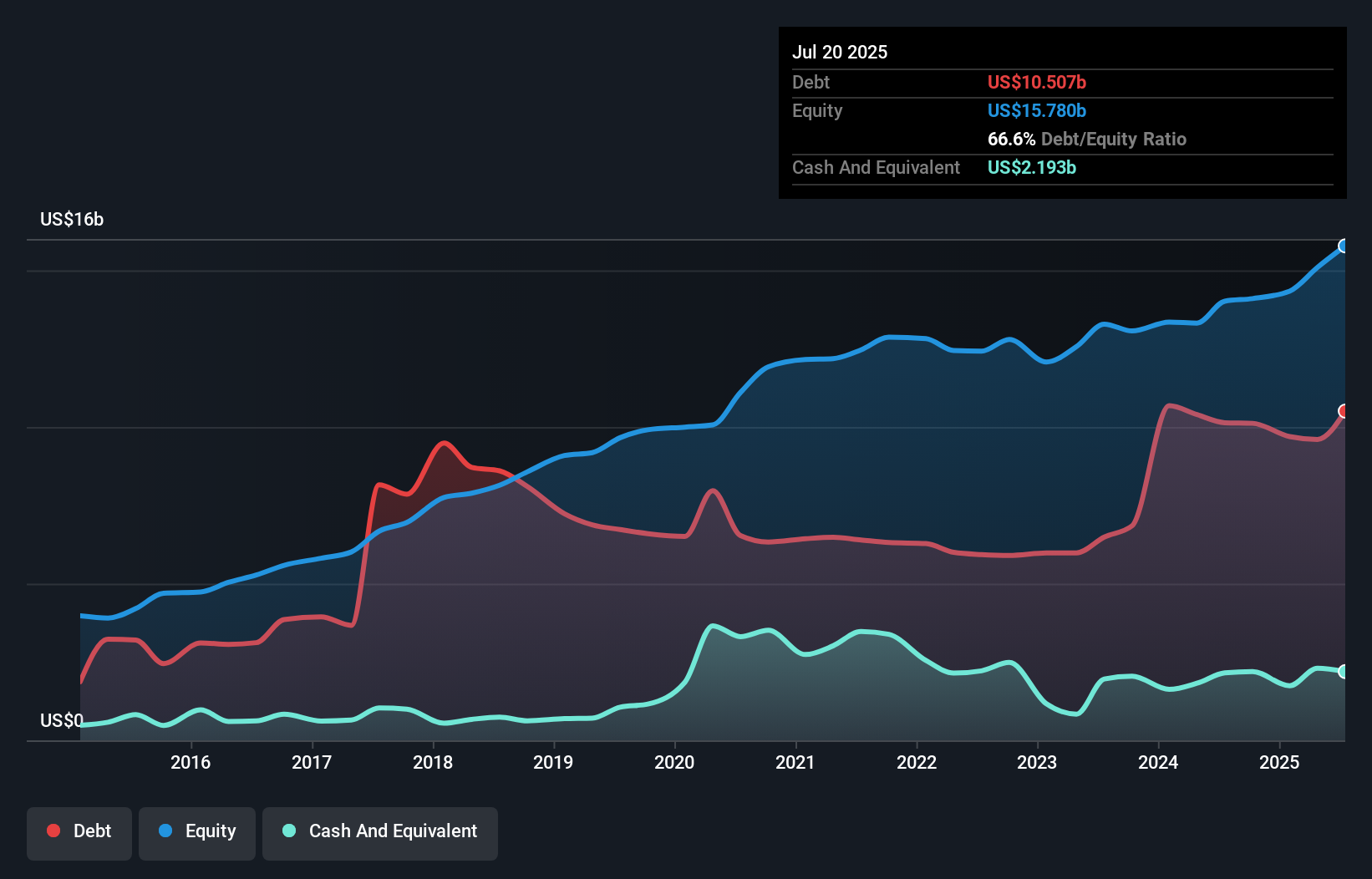This screenshot has width=1372, height=879.
Task: Toggle the Cash And Equivalent series visibility
Action: (x=379, y=831)
